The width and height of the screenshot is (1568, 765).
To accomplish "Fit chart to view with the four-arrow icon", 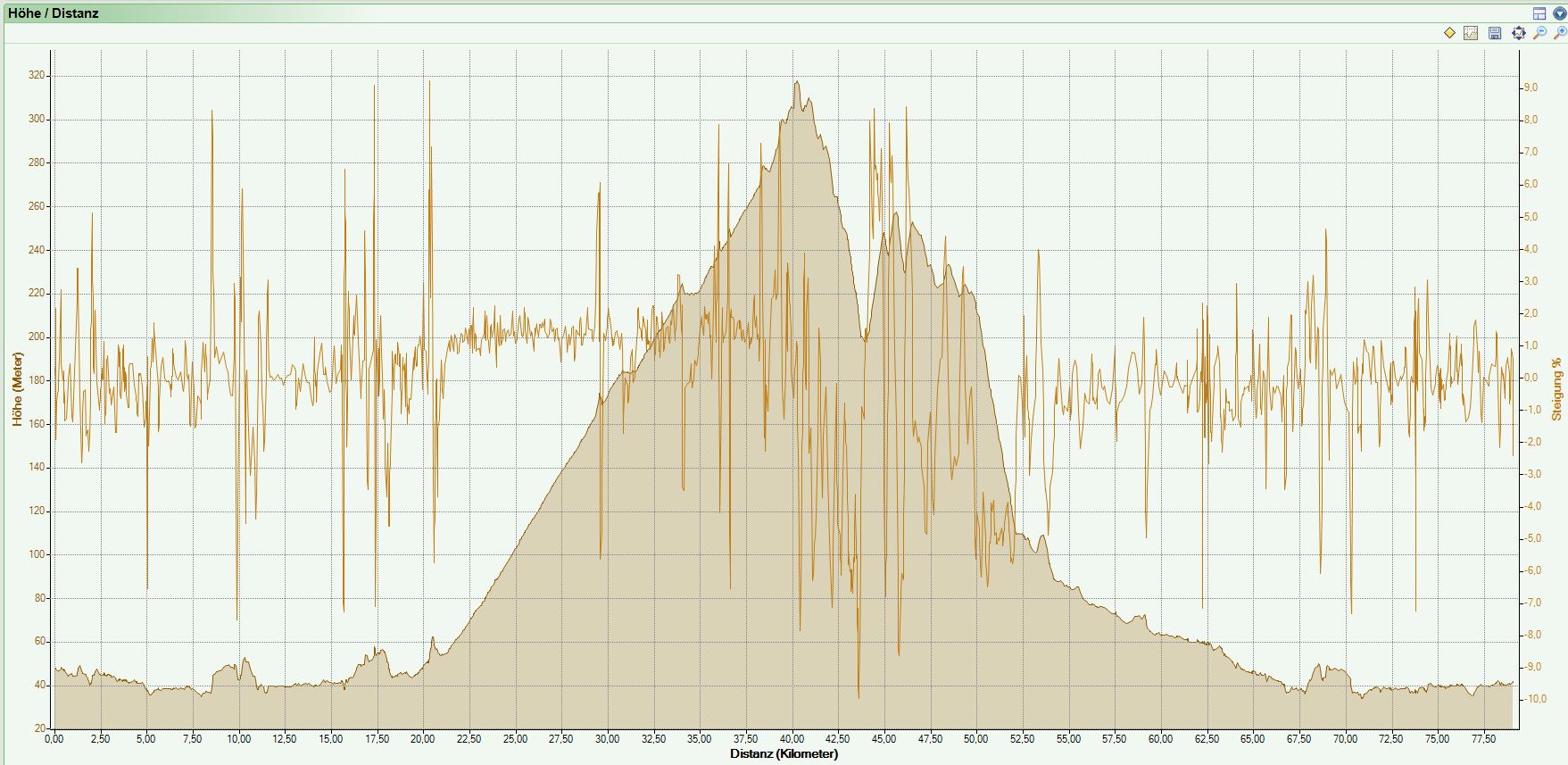I will (1518, 33).
